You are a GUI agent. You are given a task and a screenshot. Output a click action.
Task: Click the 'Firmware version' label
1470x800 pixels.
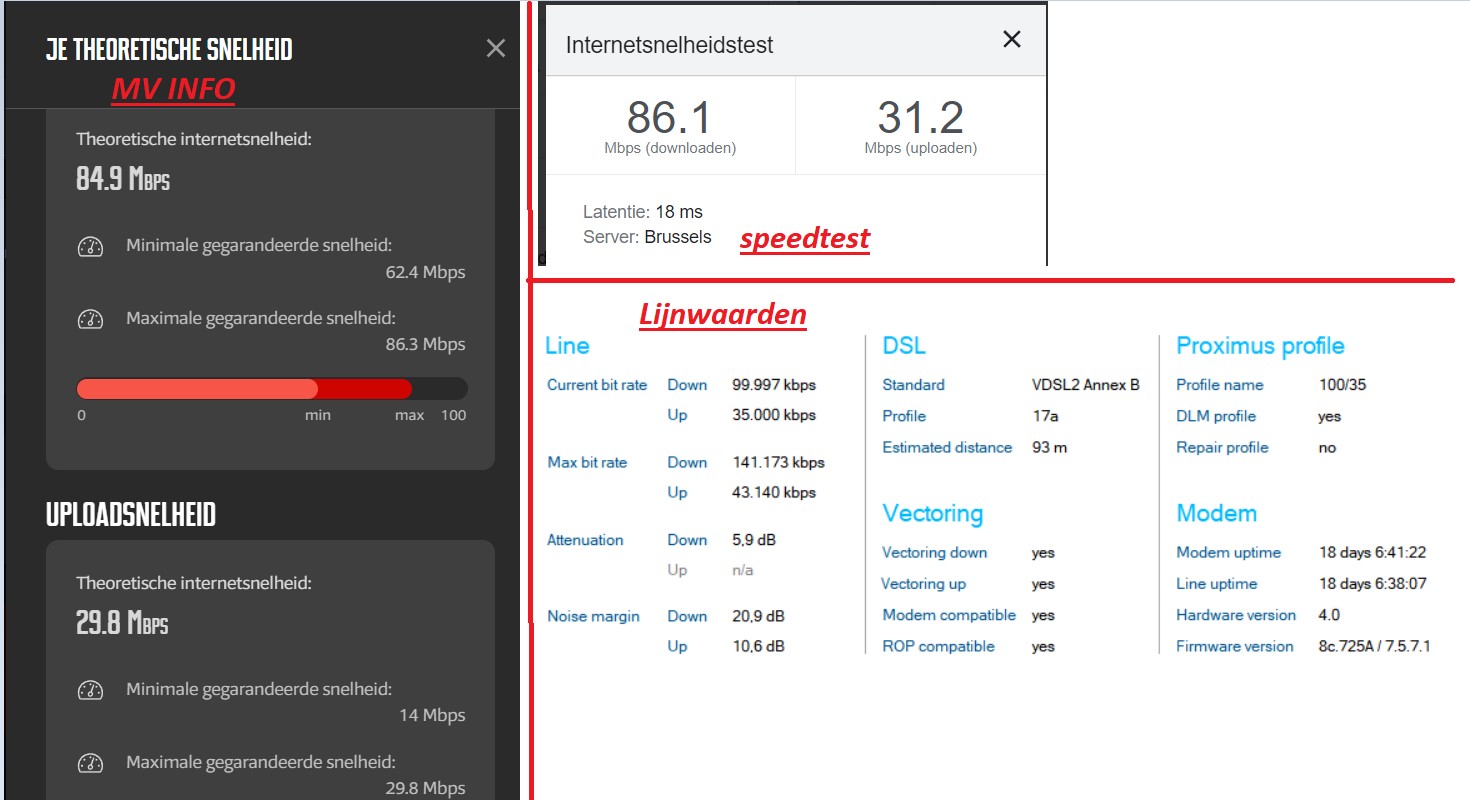1235,646
